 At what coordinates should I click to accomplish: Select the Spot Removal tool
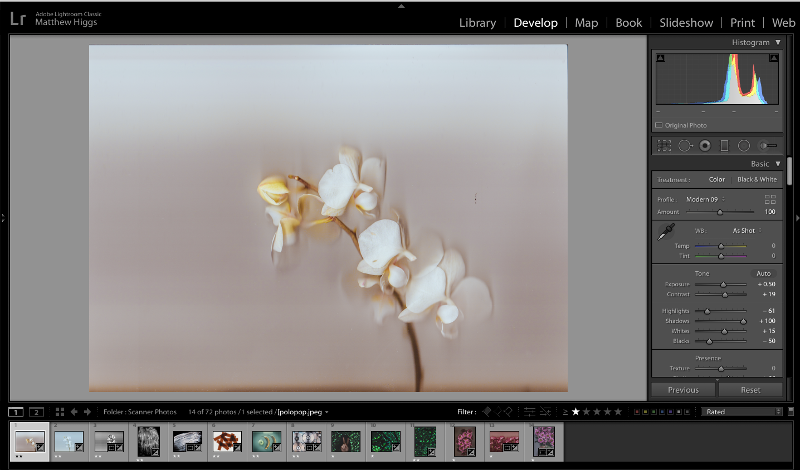click(x=685, y=145)
